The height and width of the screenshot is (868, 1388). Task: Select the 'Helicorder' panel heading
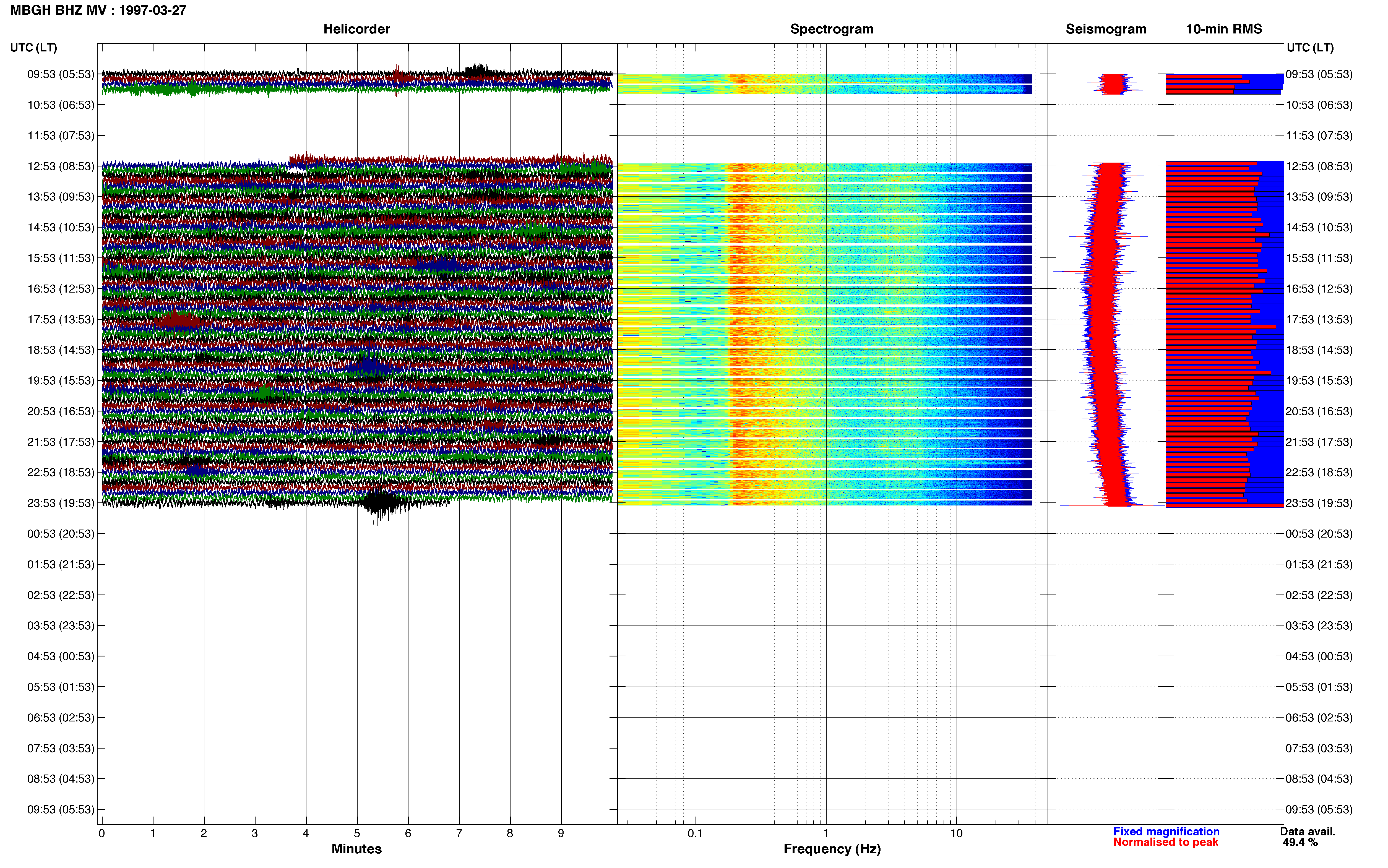(x=356, y=29)
